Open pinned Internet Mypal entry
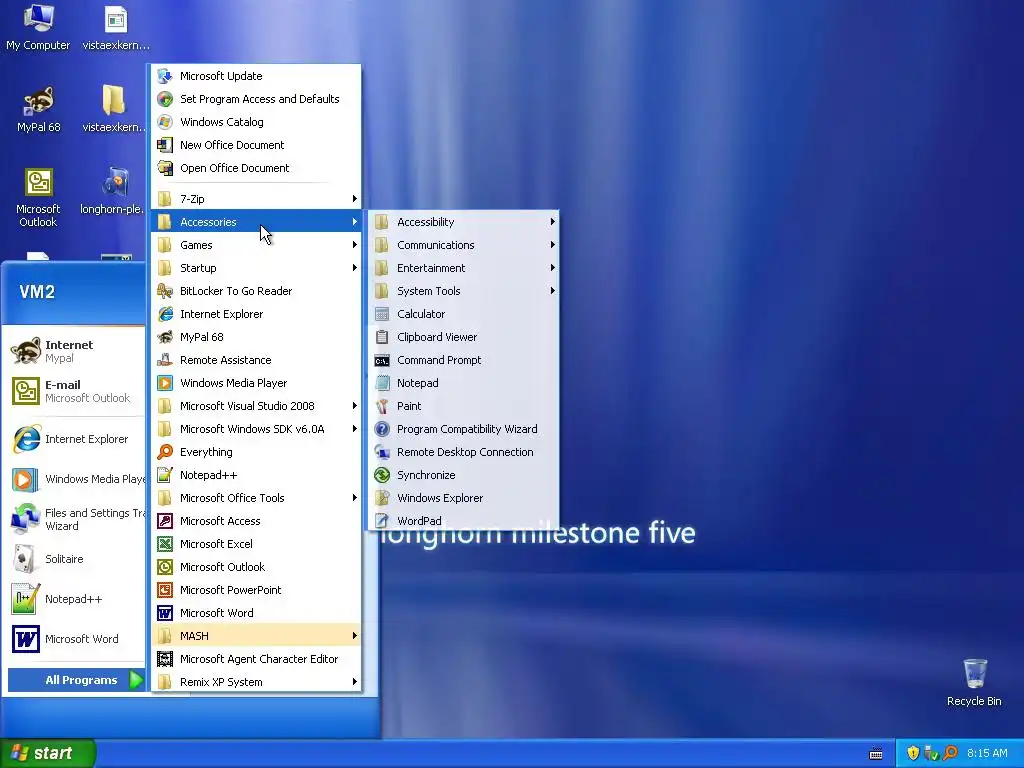Viewport: 1024px width, 768px height. coord(74,351)
